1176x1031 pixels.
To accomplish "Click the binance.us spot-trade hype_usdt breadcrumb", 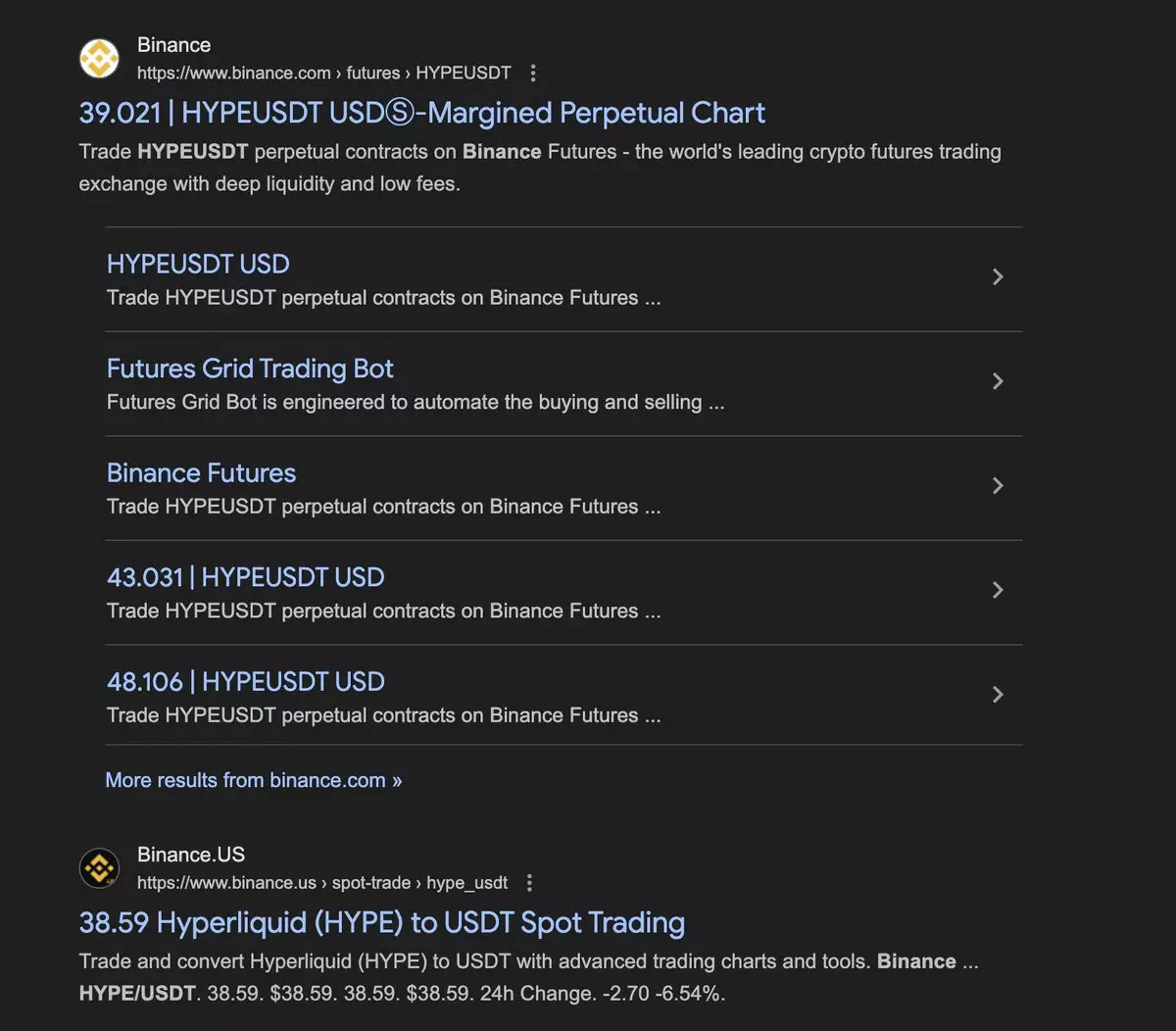I will coord(321,883).
